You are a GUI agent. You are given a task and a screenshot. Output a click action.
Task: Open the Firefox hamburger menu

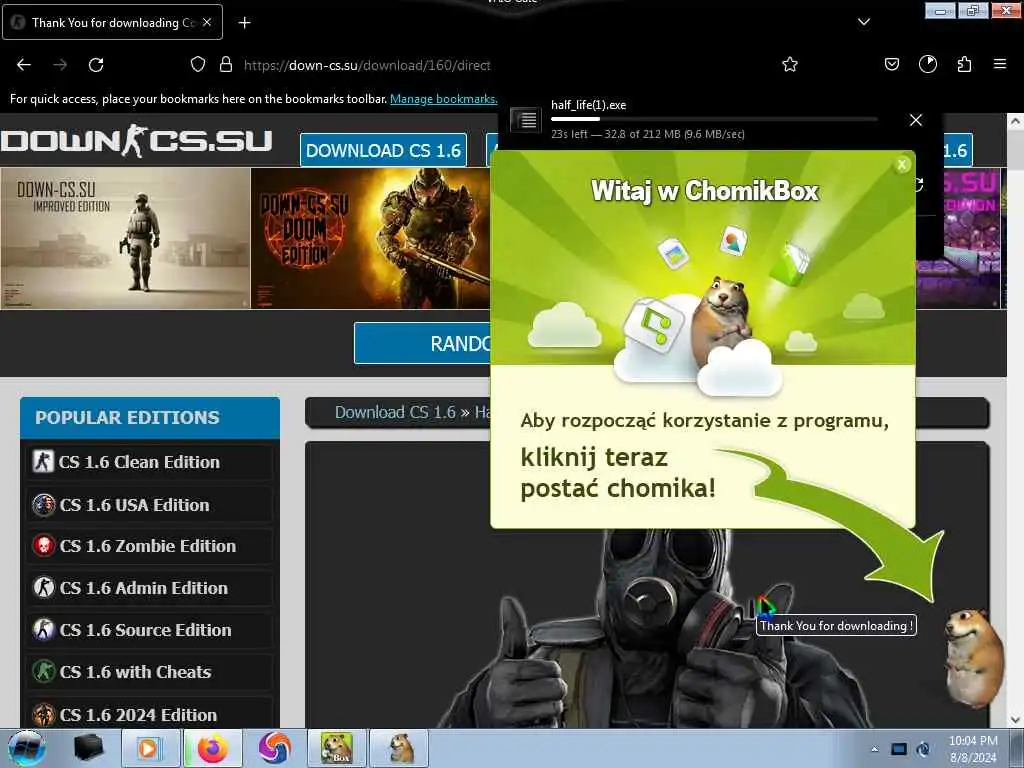(1000, 64)
